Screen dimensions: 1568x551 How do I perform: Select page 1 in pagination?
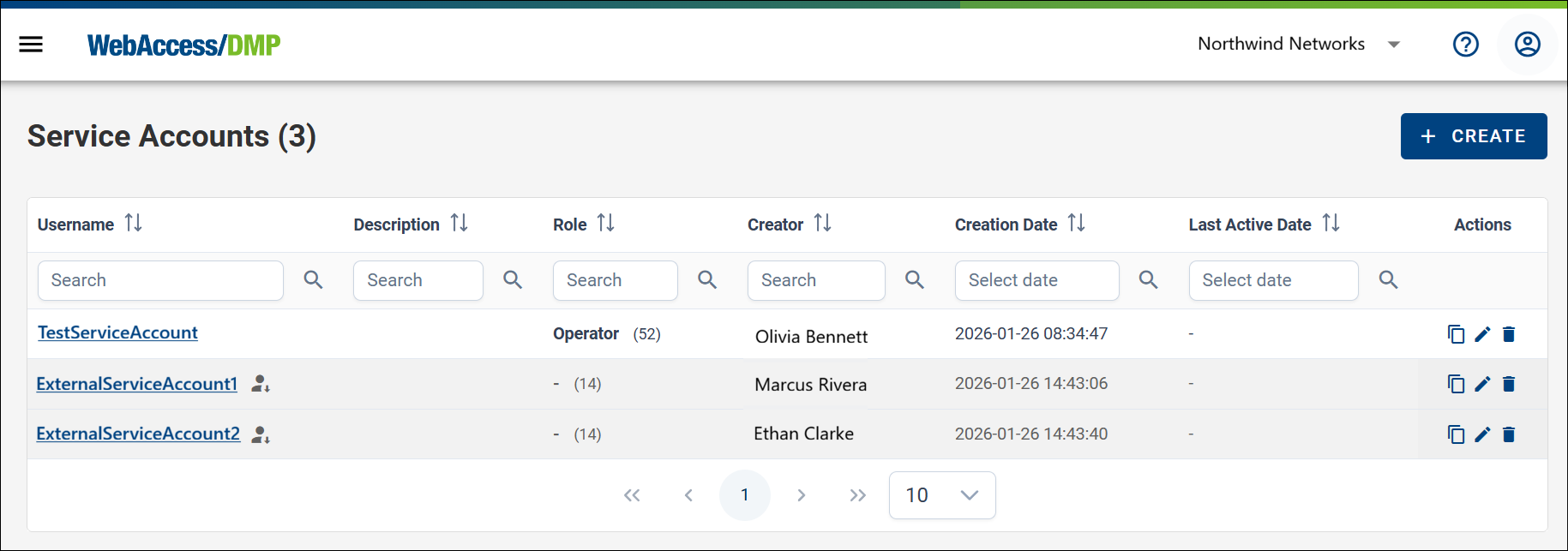point(745,495)
